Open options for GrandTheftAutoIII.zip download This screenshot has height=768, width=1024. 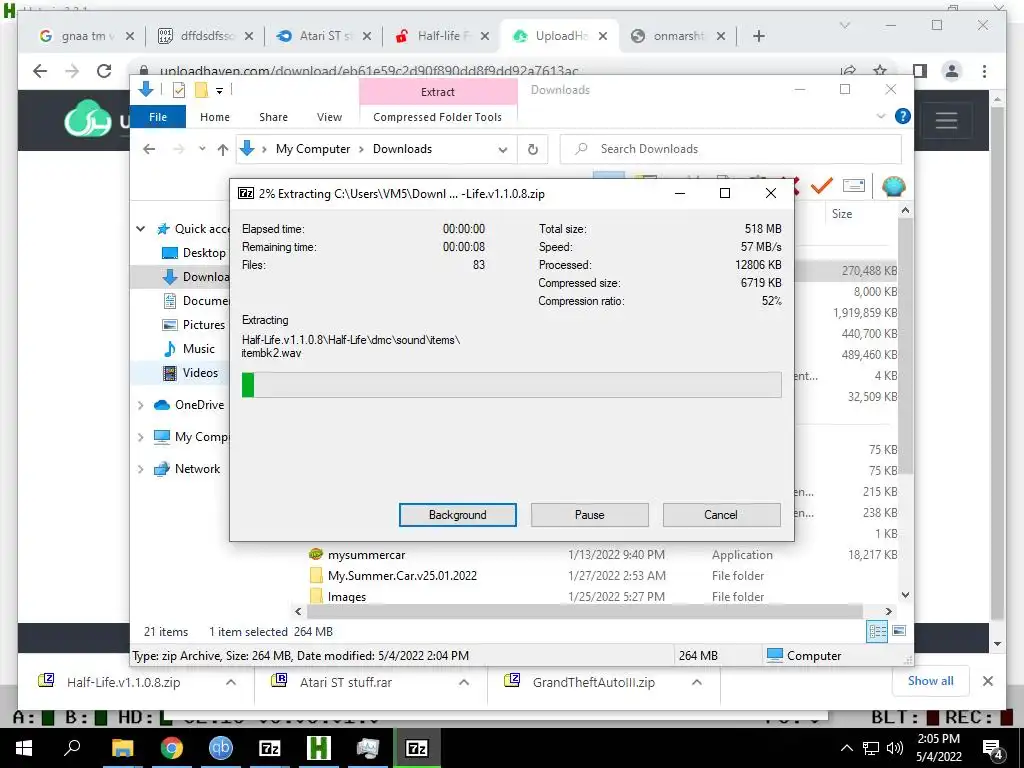[x=697, y=682]
